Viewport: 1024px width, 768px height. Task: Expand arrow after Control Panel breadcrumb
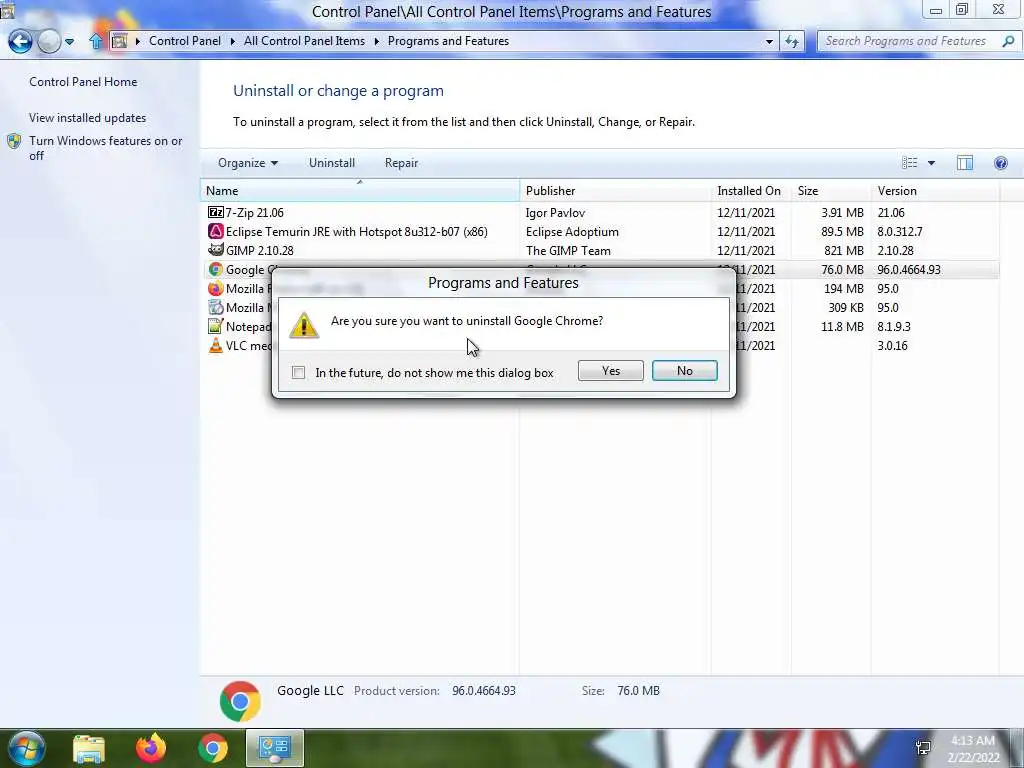(232, 41)
